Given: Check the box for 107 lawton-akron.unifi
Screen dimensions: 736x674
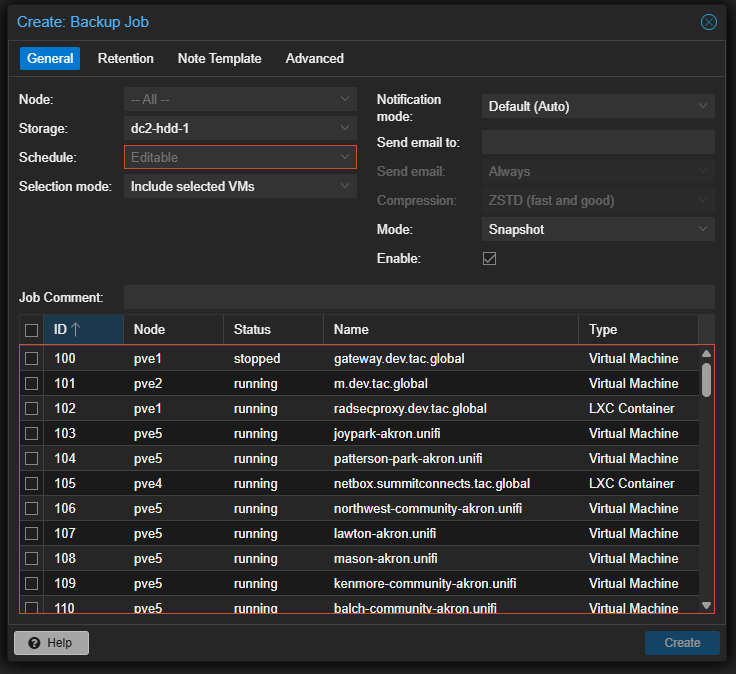Looking at the screenshot, I should coord(31,533).
